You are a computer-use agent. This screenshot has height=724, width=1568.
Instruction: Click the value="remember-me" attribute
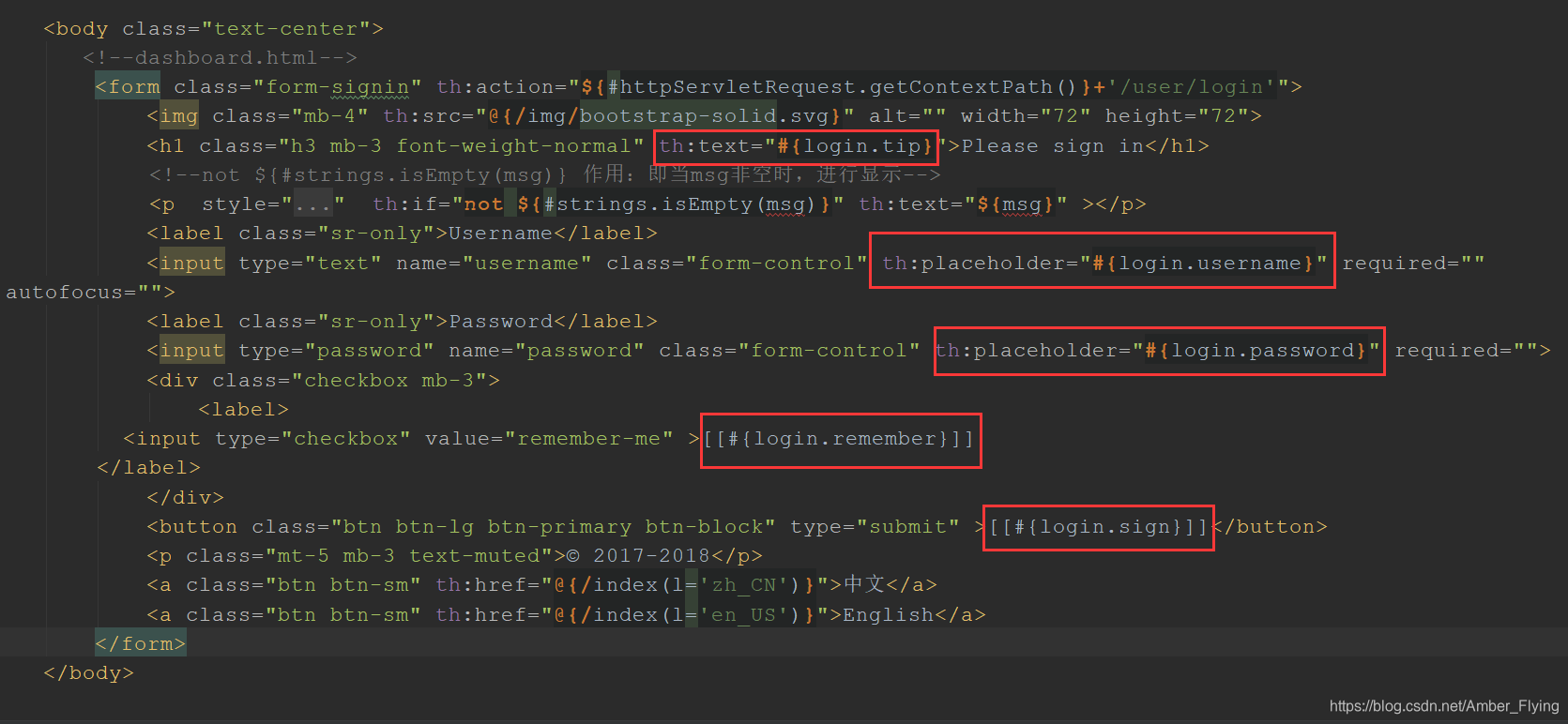pos(549,439)
